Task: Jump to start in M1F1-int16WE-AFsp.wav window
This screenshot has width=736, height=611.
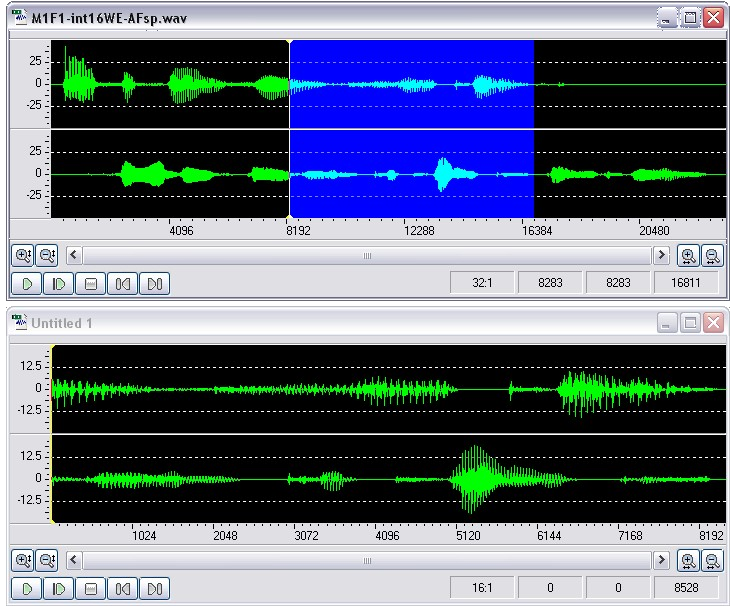Action: [x=123, y=284]
